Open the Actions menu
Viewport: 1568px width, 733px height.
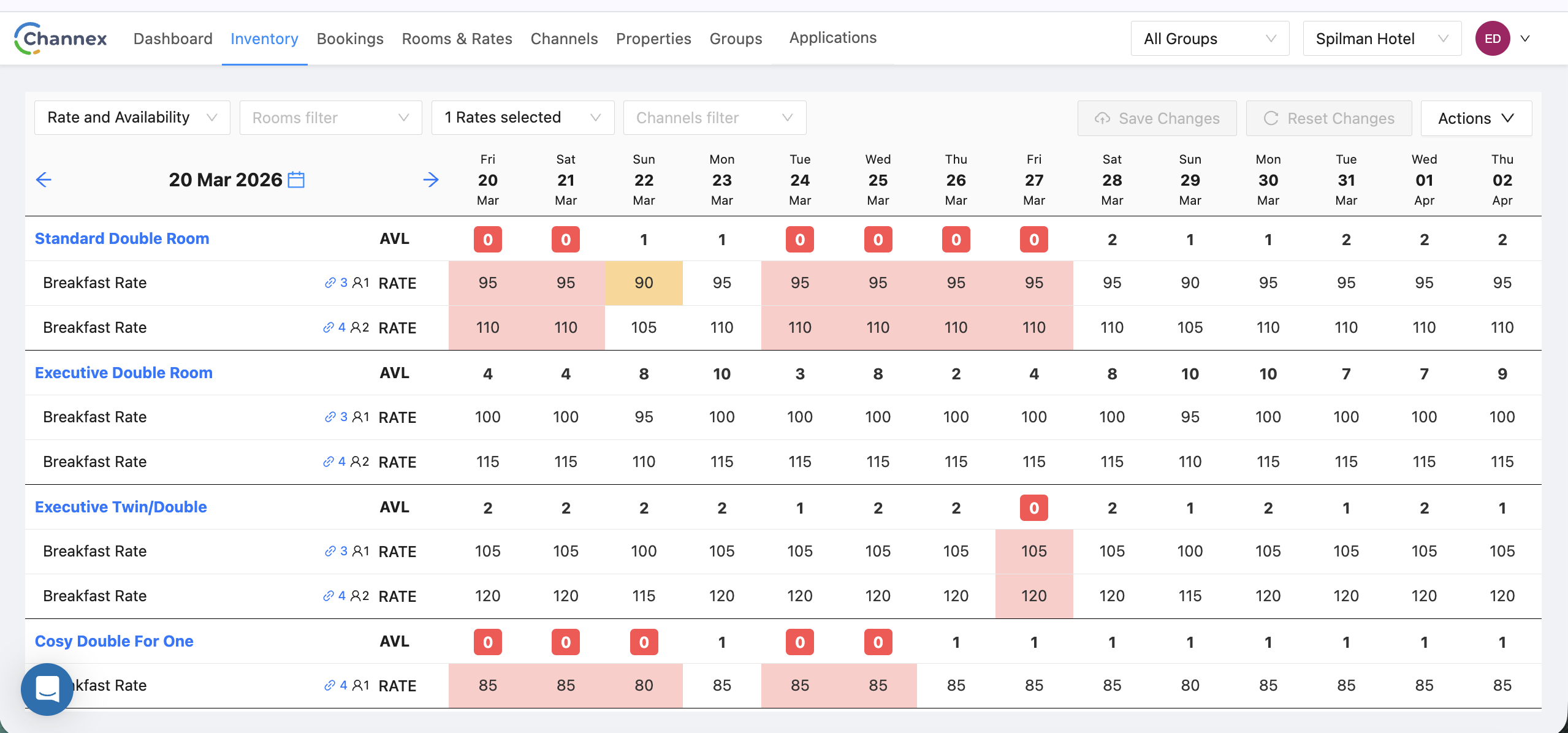(1476, 118)
